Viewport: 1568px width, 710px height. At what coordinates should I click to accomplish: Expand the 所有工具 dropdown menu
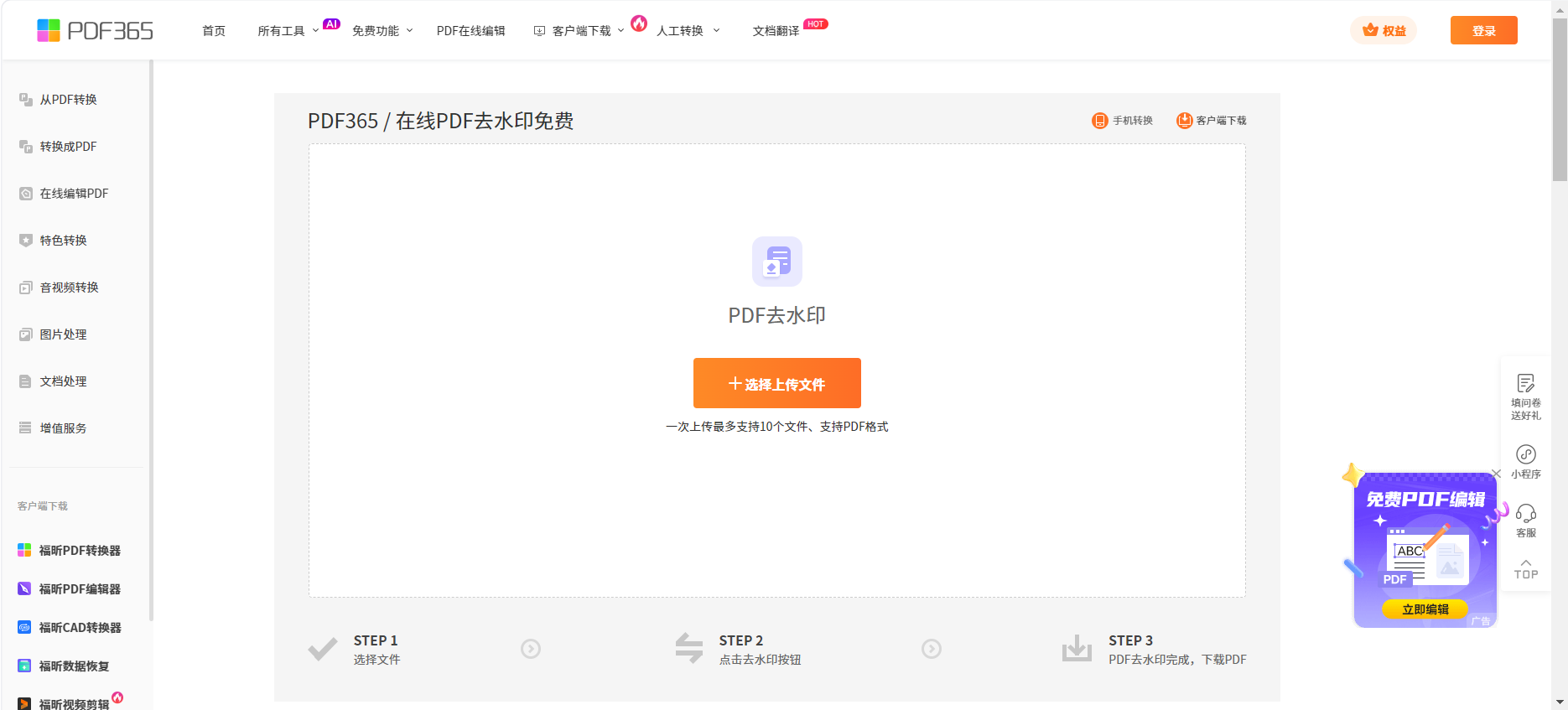pos(288,31)
